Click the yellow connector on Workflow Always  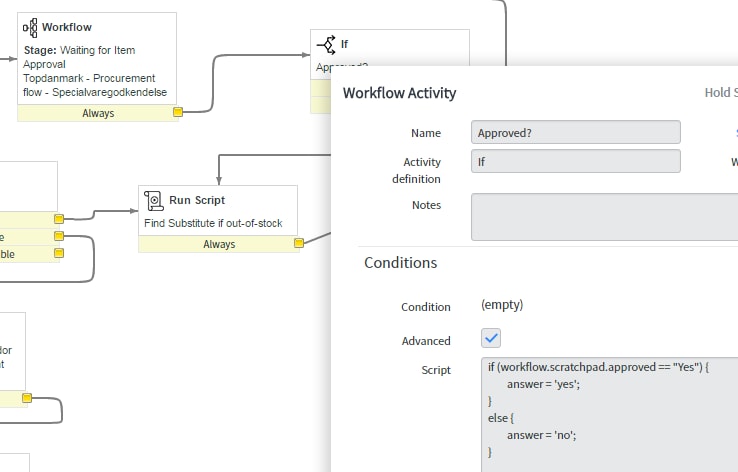[177, 112]
